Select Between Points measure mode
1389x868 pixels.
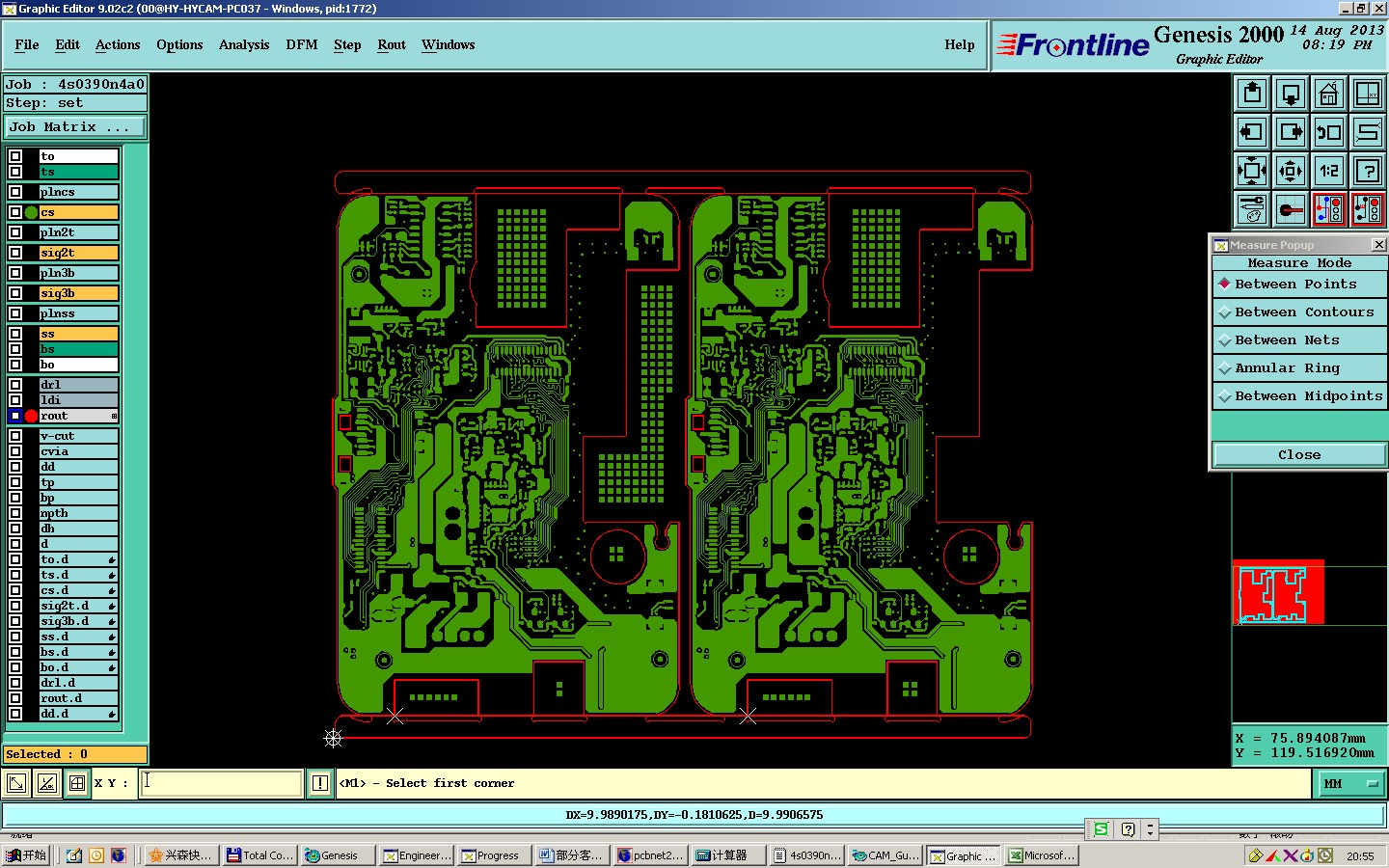click(1299, 285)
